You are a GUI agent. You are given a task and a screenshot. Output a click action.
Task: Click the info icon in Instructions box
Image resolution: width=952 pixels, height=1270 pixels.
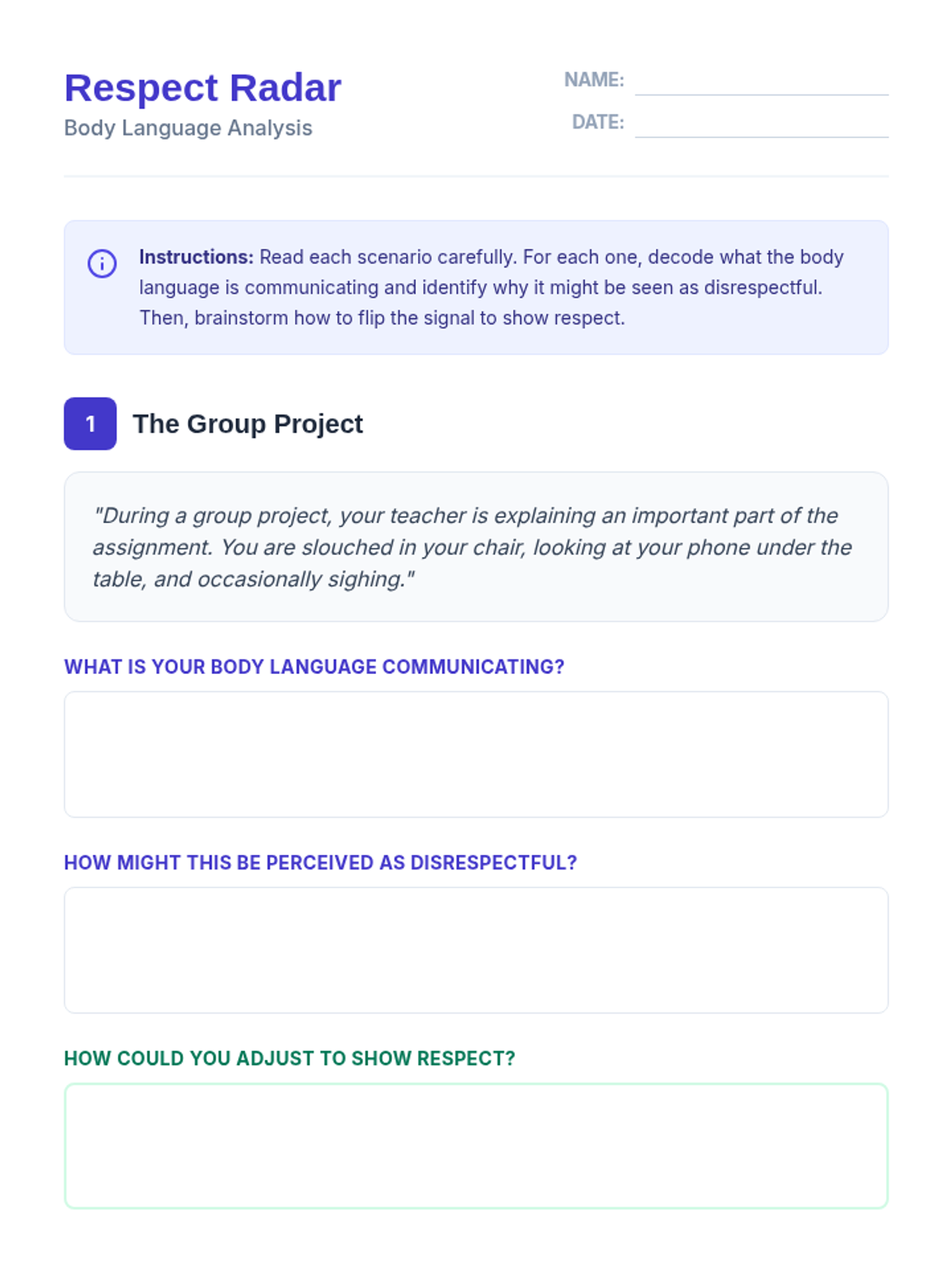[x=102, y=263]
